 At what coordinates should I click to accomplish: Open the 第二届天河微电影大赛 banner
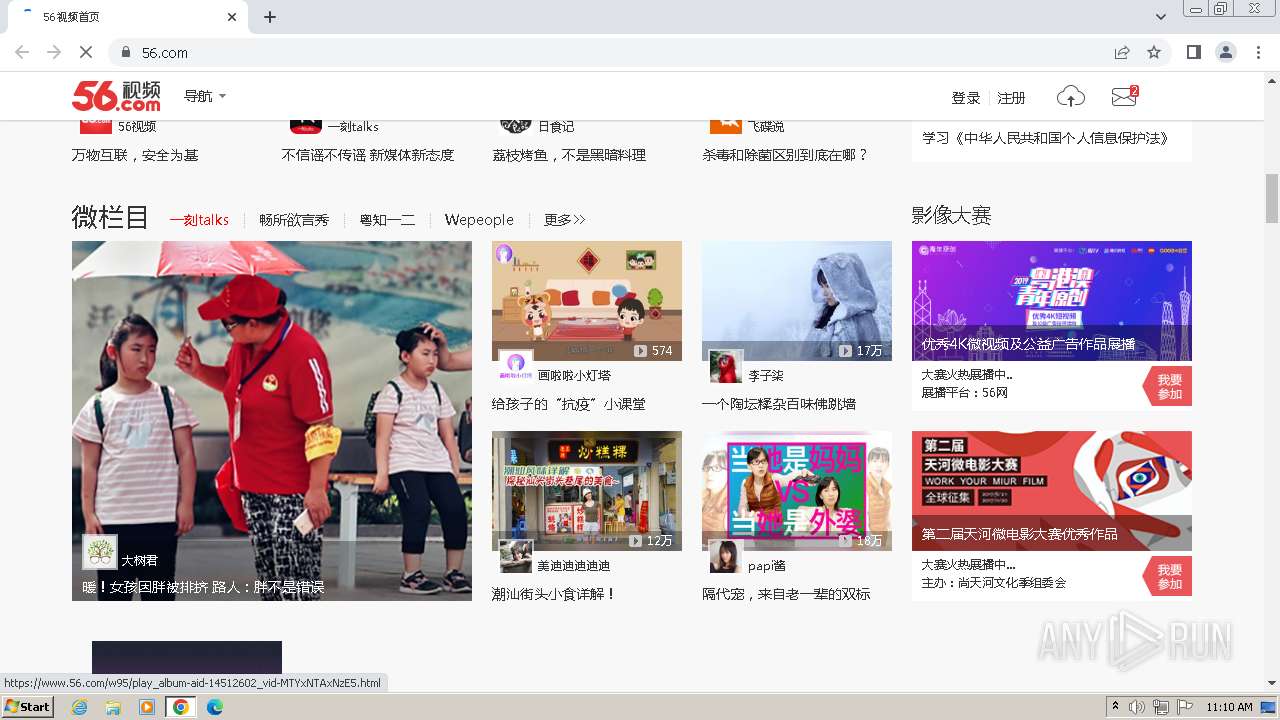pos(1052,491)
